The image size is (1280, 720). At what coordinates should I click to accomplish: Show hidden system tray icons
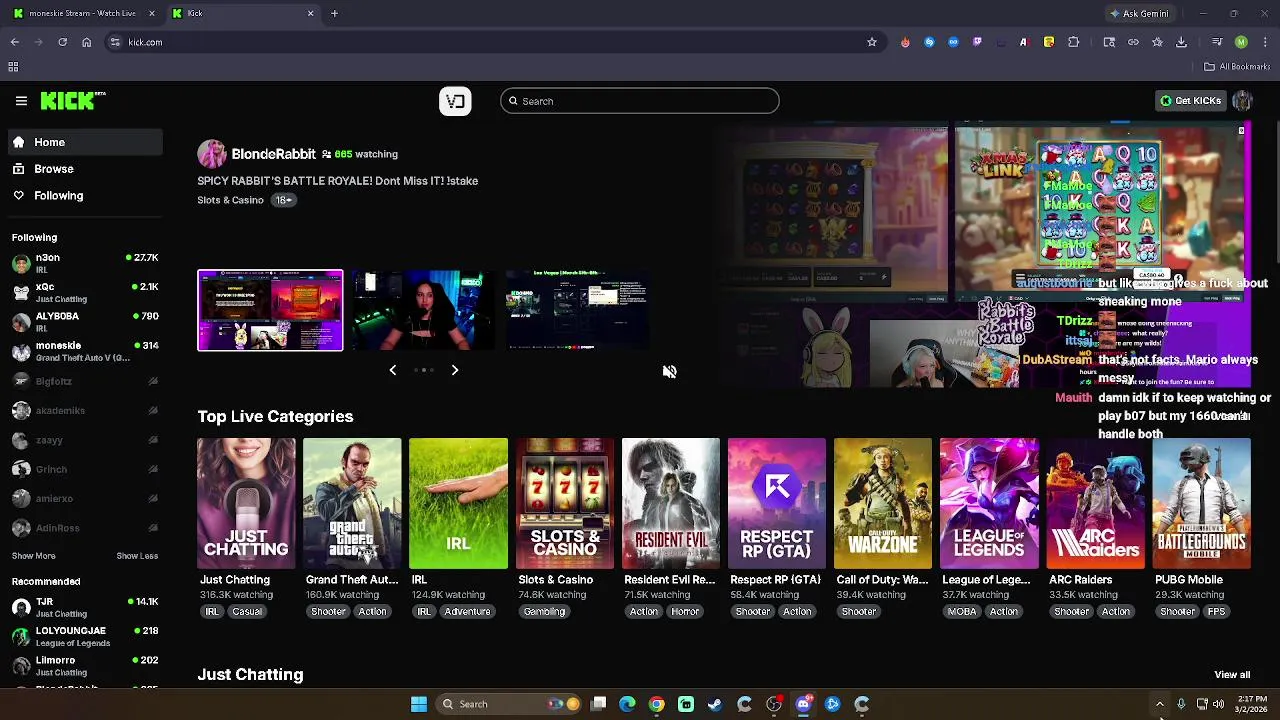click(1159, 704)
